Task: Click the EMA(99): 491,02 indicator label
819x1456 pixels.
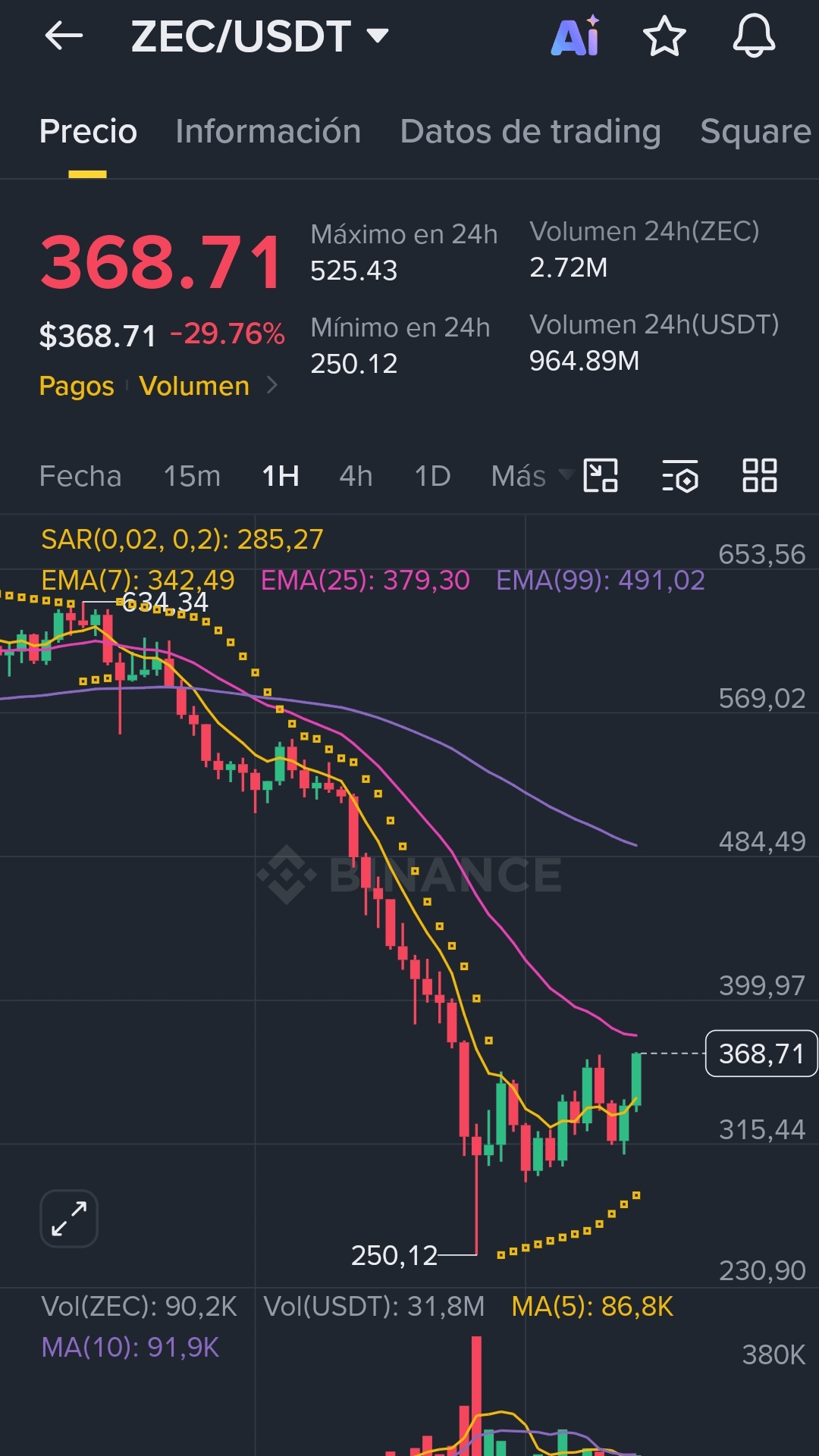Action: tap(601, 580)
